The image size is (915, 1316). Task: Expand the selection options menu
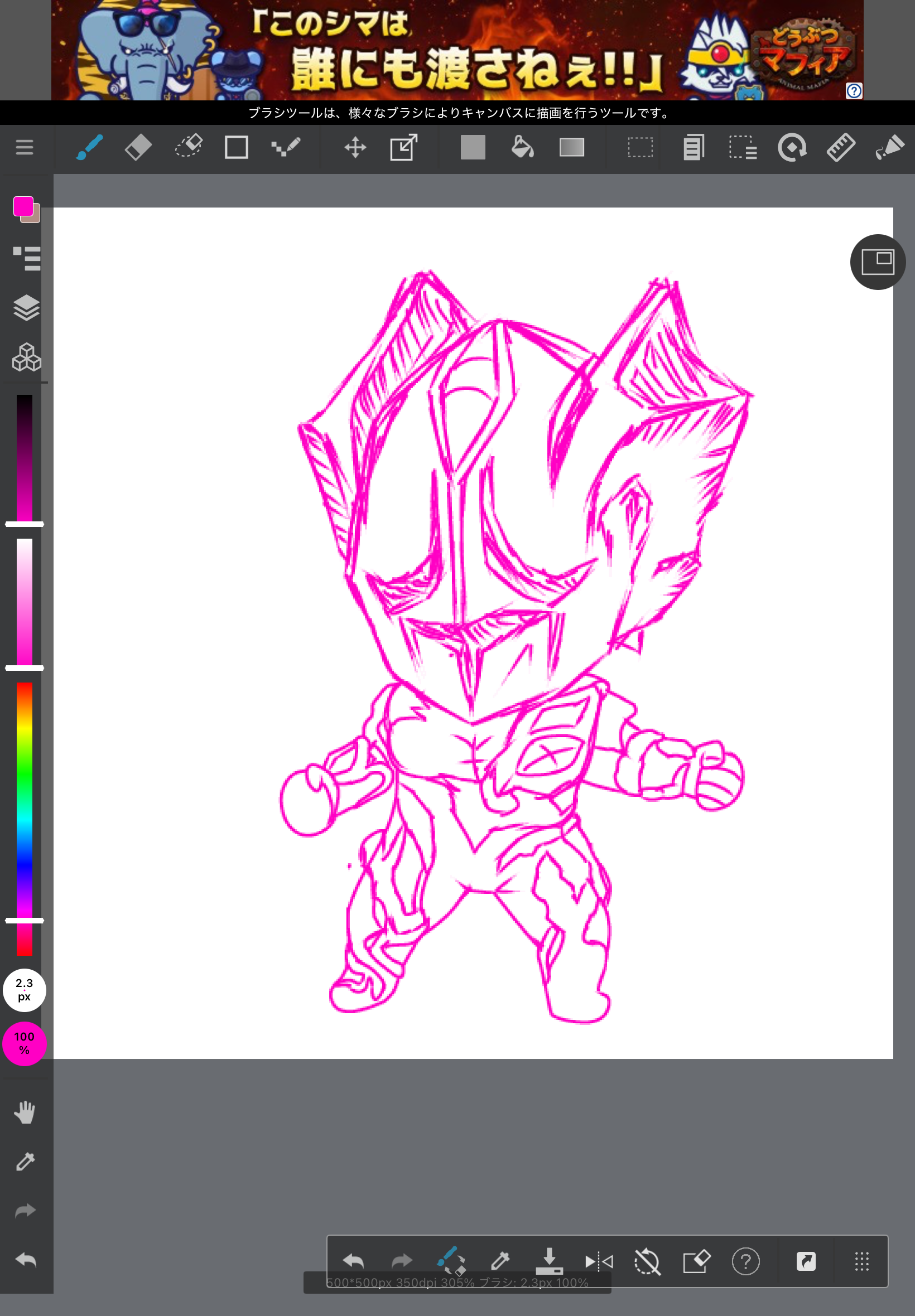click(x=743, y=148)
